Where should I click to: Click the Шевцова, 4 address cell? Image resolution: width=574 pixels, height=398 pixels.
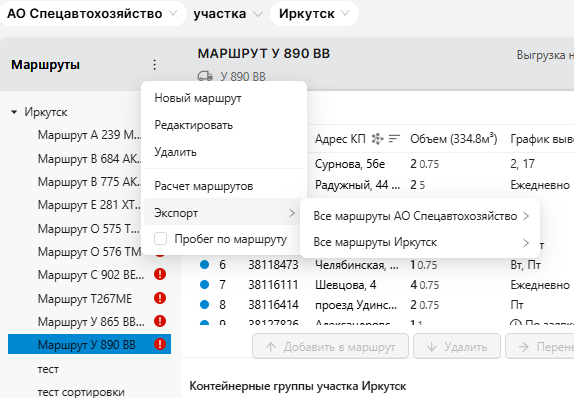click(x=346, y=284)
